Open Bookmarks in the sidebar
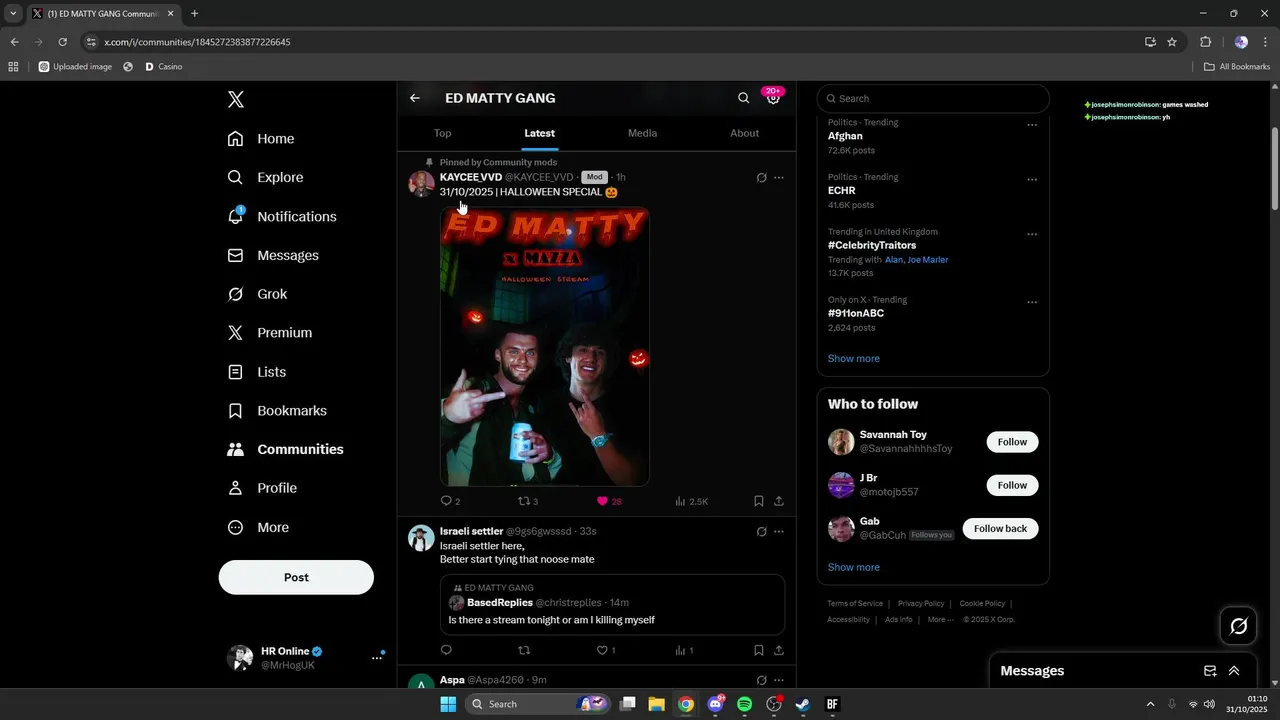Viewport: 1280px width, 720px height. point(277,411)
